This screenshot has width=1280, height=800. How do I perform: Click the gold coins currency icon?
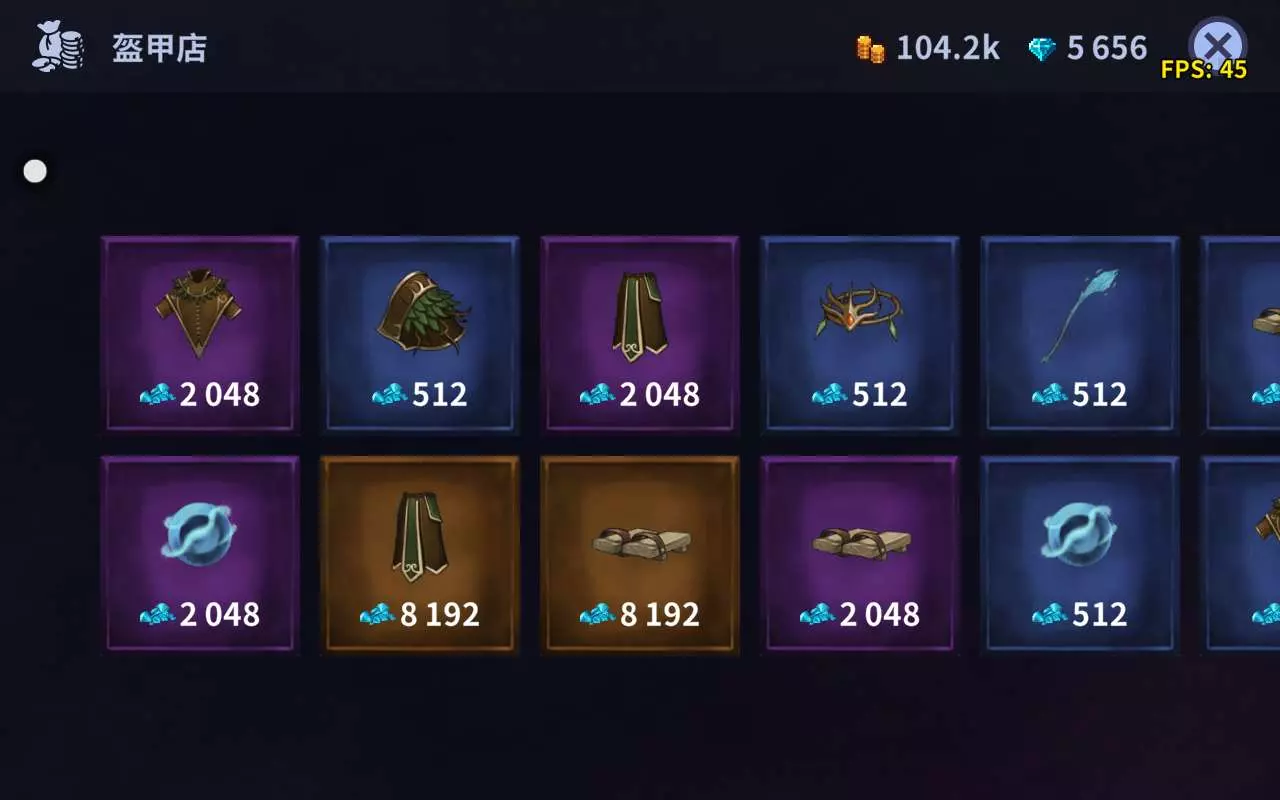[x=871, y=49]
